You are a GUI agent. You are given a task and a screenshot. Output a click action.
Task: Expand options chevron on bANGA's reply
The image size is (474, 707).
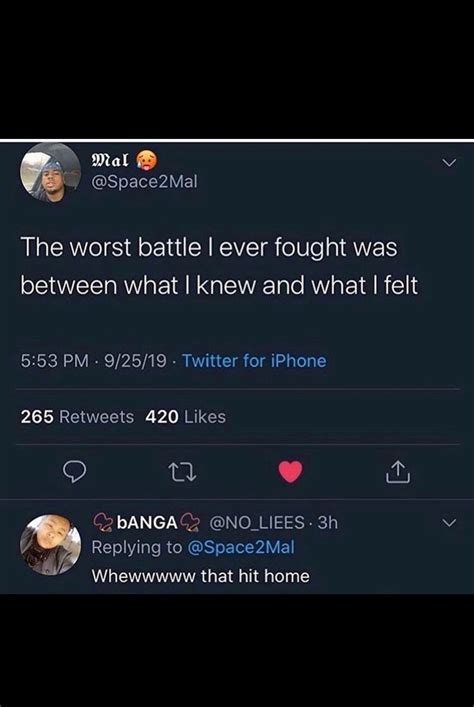(x=449, y=523)
